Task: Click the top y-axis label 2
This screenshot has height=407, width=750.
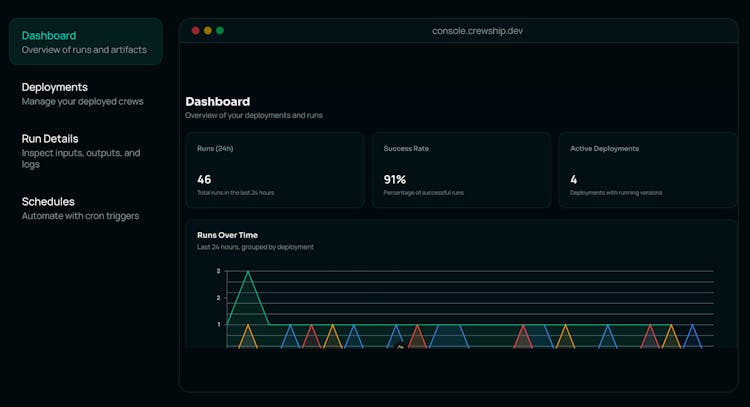Action: coord(218,271)
